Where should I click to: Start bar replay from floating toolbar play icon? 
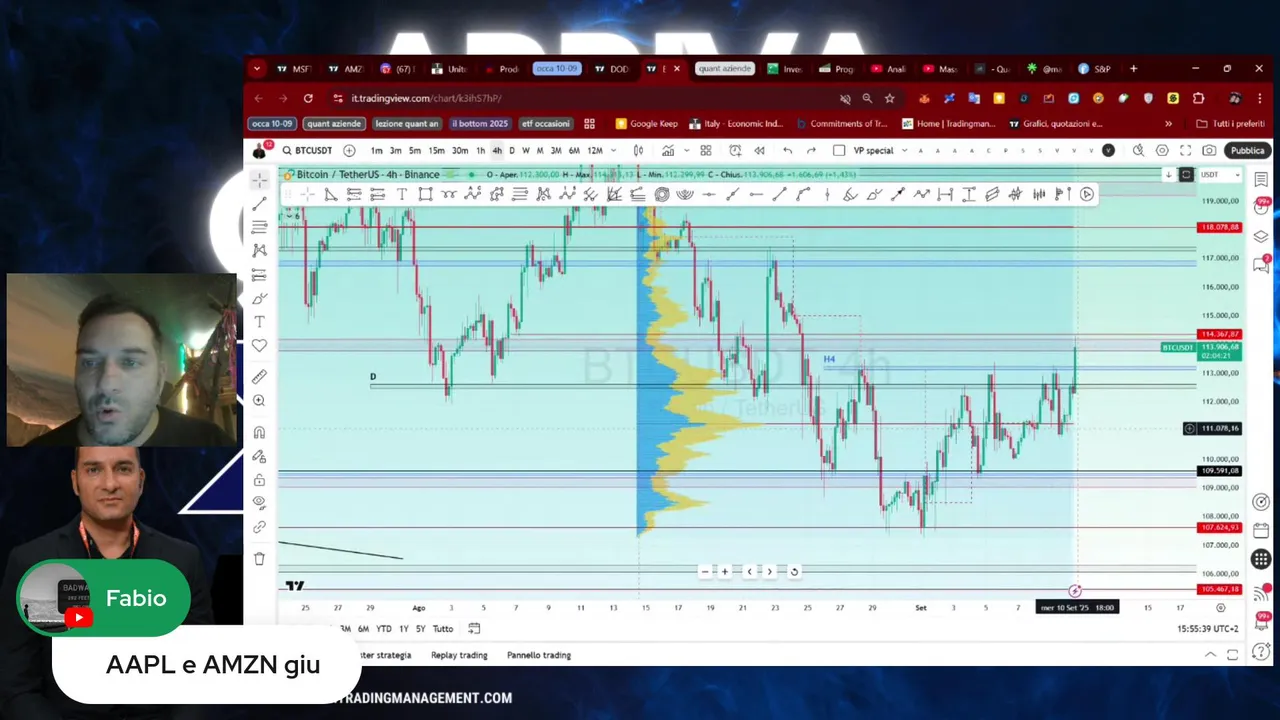point(1087,194)
